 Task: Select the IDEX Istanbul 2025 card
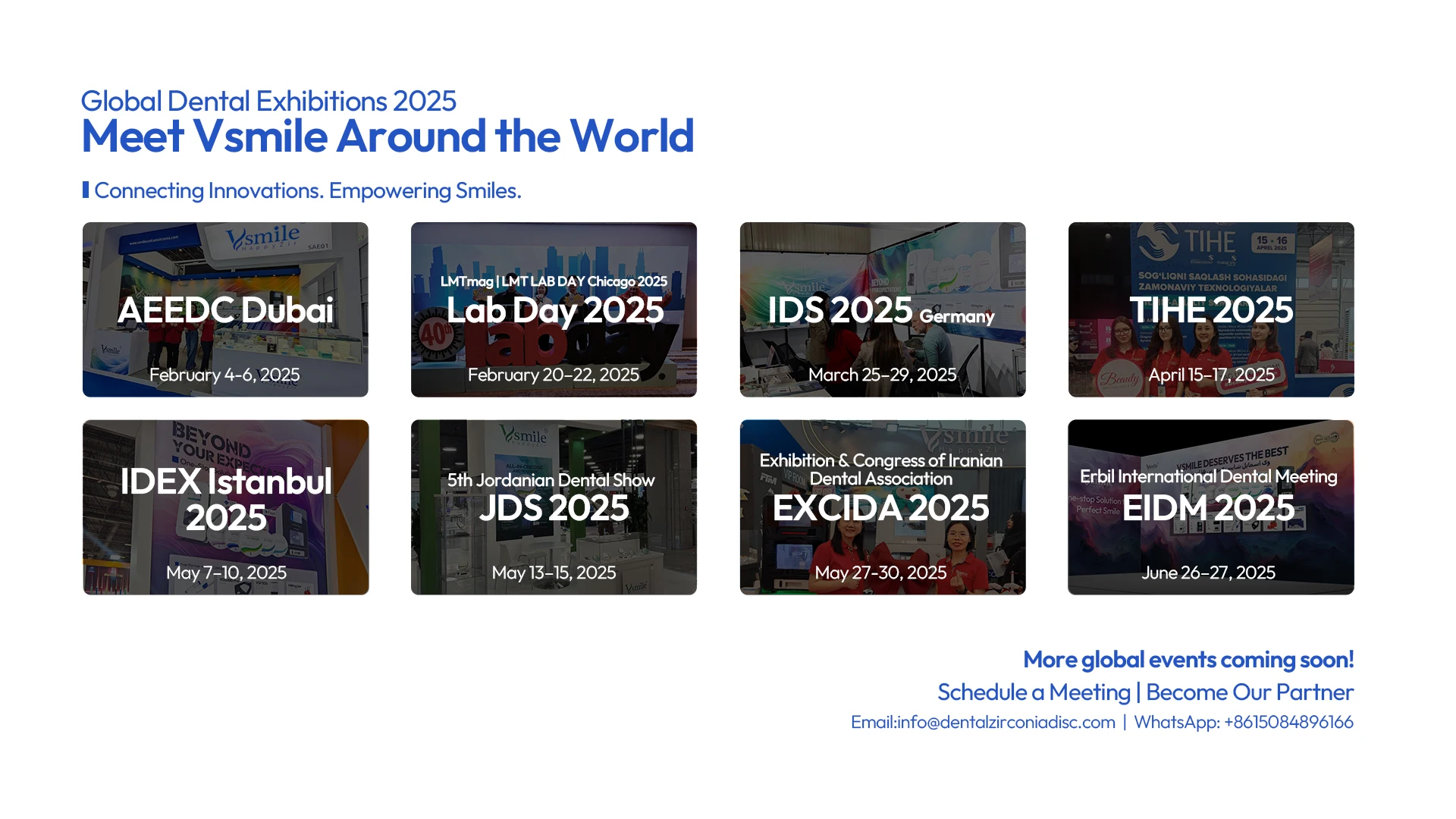225,507
